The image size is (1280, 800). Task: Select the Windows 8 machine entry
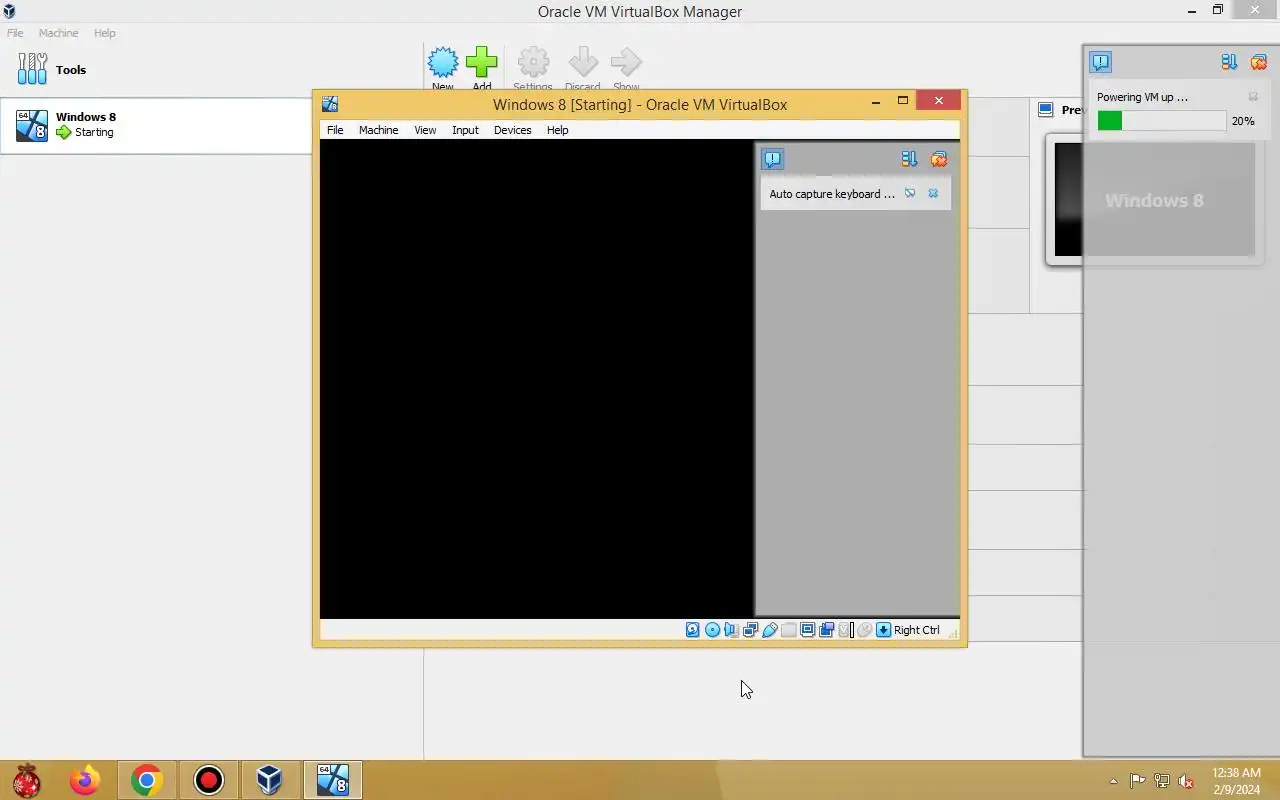pyautogui.click(x=156, y=125)
